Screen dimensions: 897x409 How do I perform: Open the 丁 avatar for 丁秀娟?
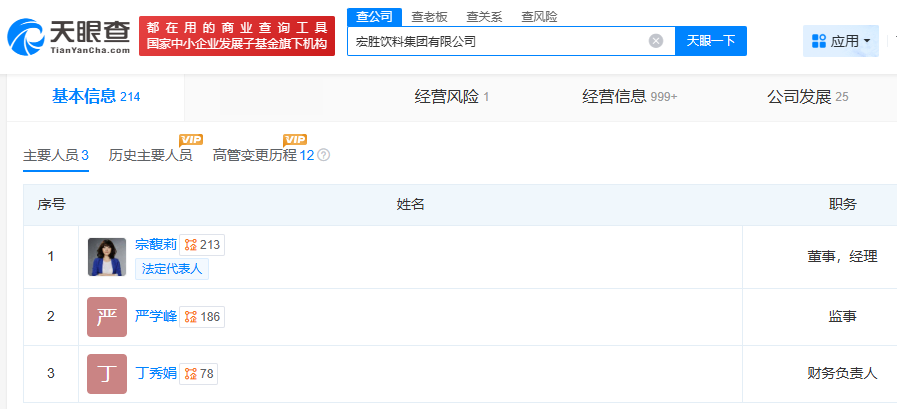click(x=107, y=374)
